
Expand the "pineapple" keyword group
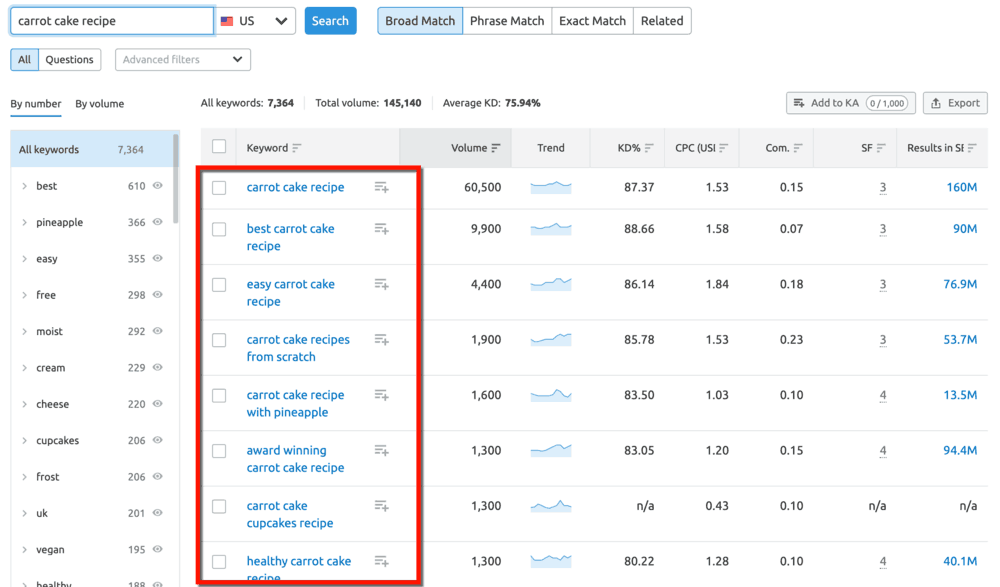tap(26, 222)
